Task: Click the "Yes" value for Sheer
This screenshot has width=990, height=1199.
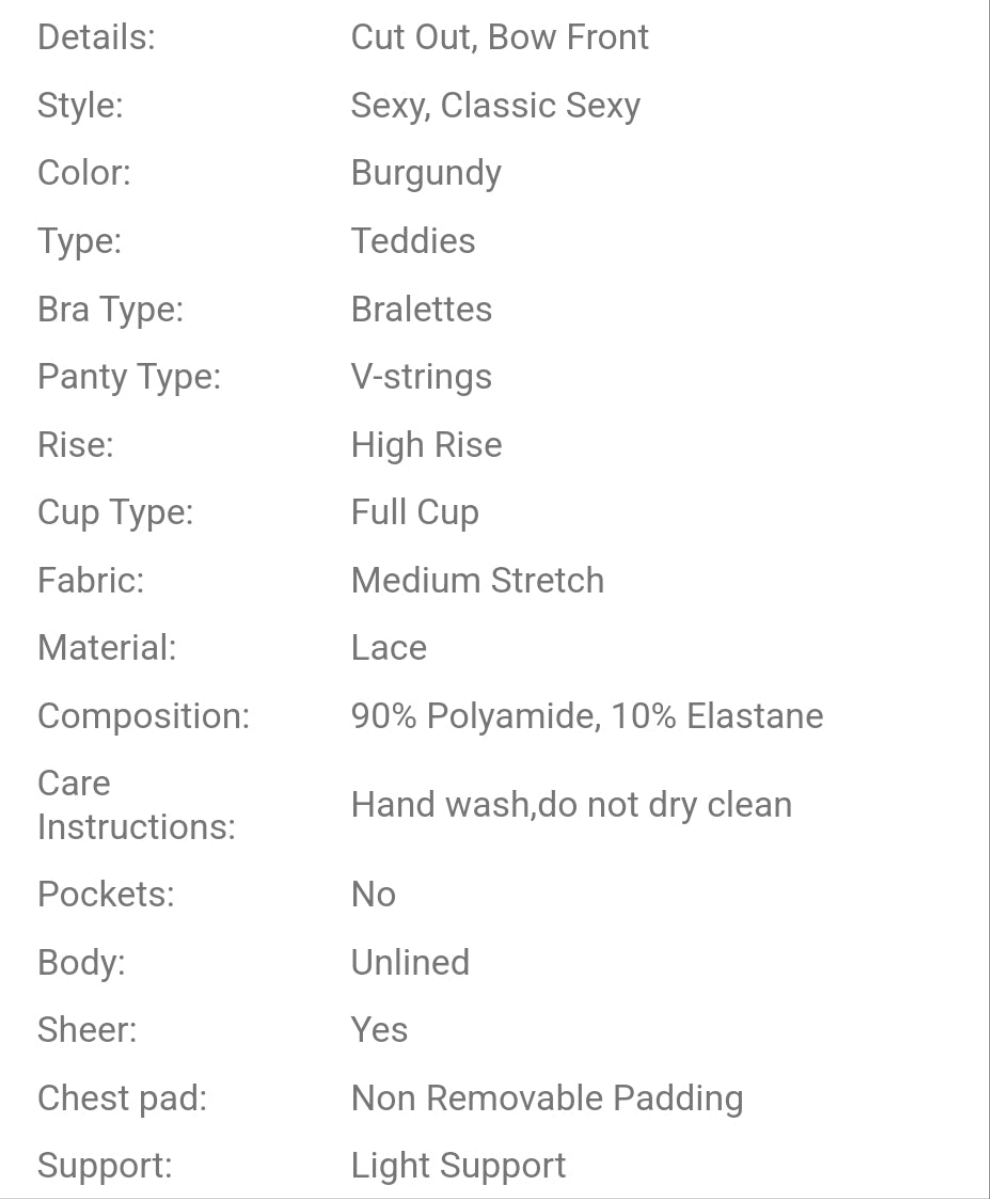Action: 379,1030
